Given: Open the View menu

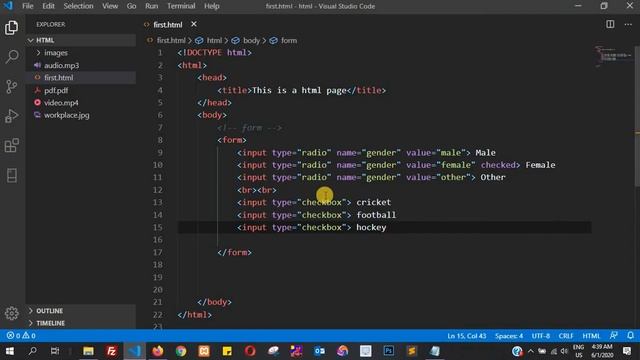Looking at the screenshot, I should coord(110,6).
